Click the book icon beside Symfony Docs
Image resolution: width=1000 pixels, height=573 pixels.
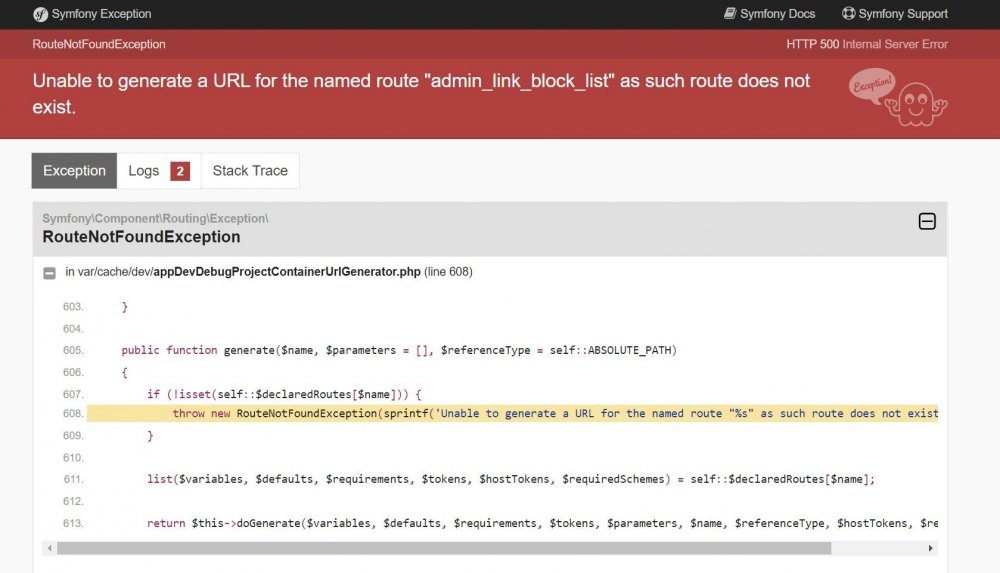[x=730, y=14]
